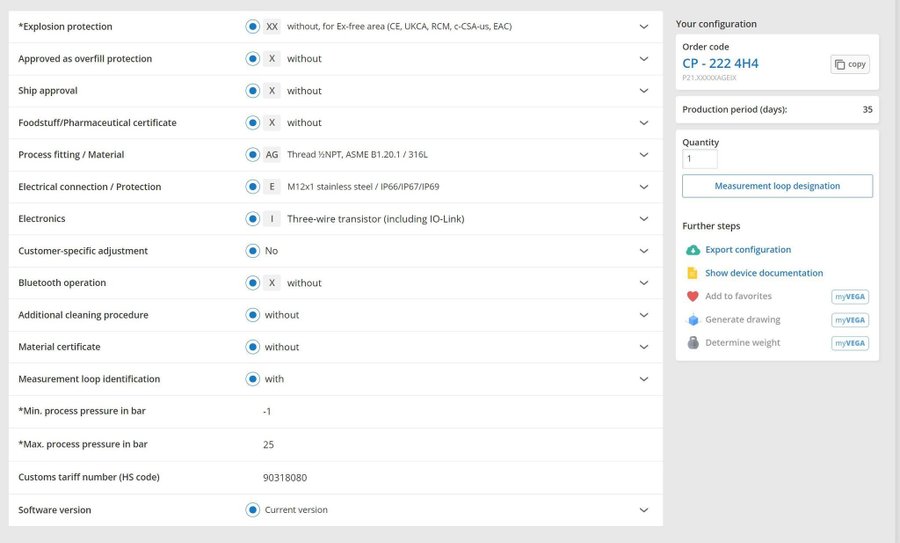This screenshot has width=900, height=543.
Task: Select the Explosion protection XX radio button
Action: 252,26
